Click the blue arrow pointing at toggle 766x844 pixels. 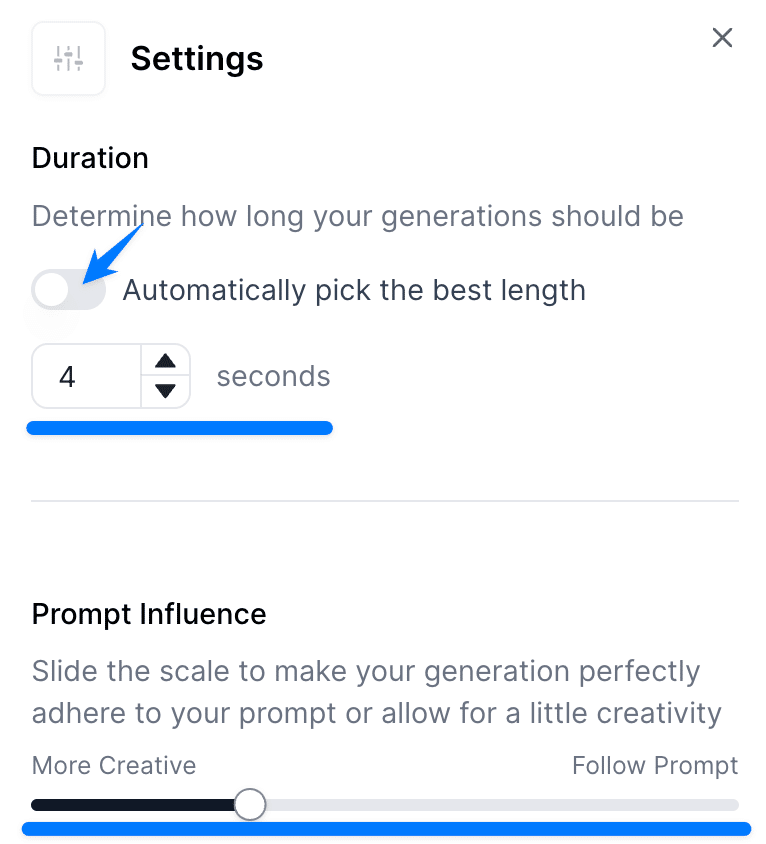[115, 254]
